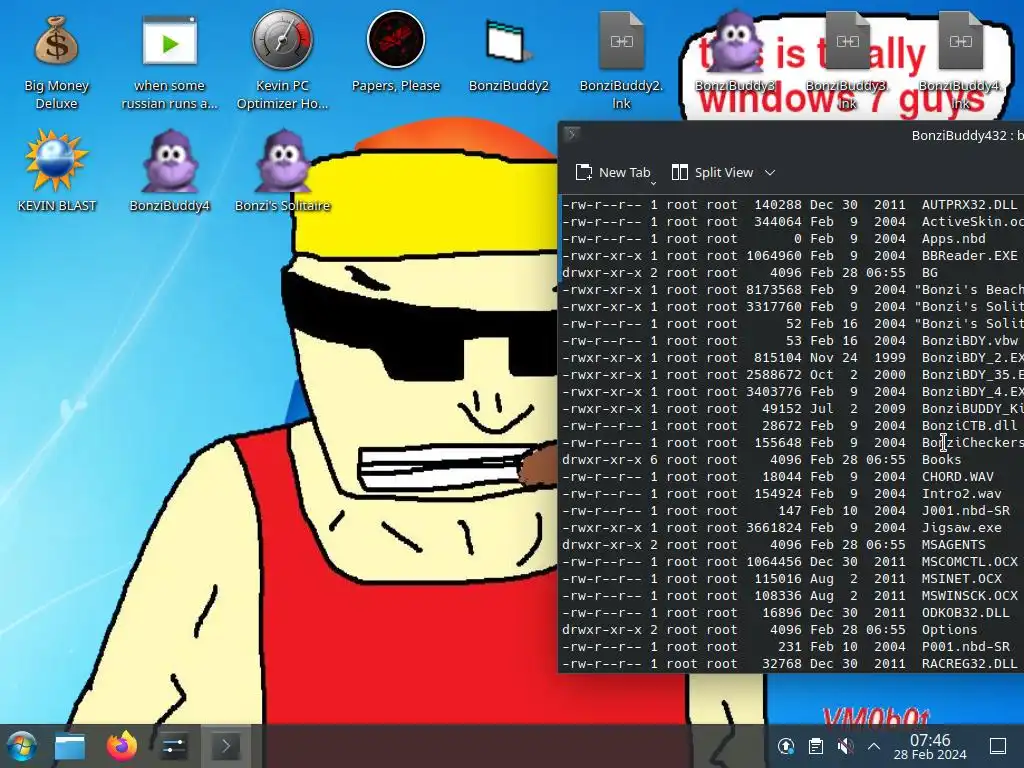Open BonziBuddy4 desktop icon

(x=170, y=171)
